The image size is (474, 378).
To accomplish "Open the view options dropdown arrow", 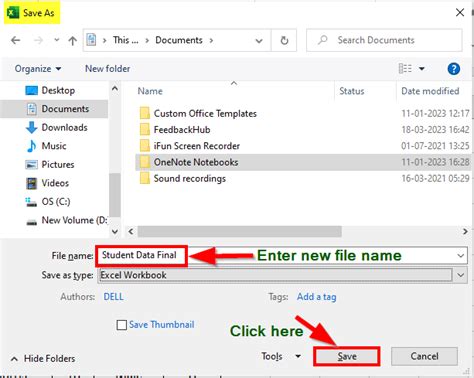I will click(x=422, y=69).
